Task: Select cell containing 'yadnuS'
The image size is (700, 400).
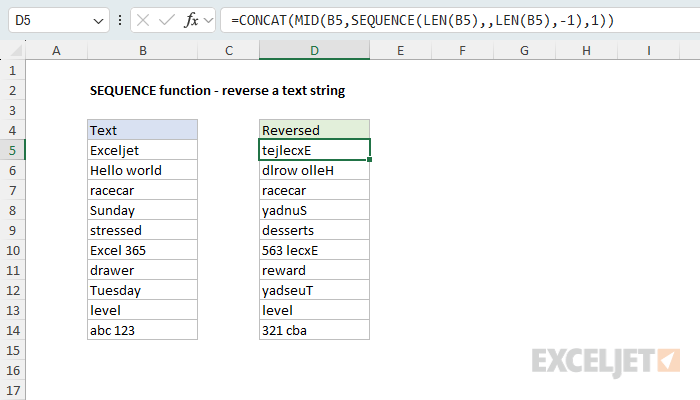Action: pos(314,210)
